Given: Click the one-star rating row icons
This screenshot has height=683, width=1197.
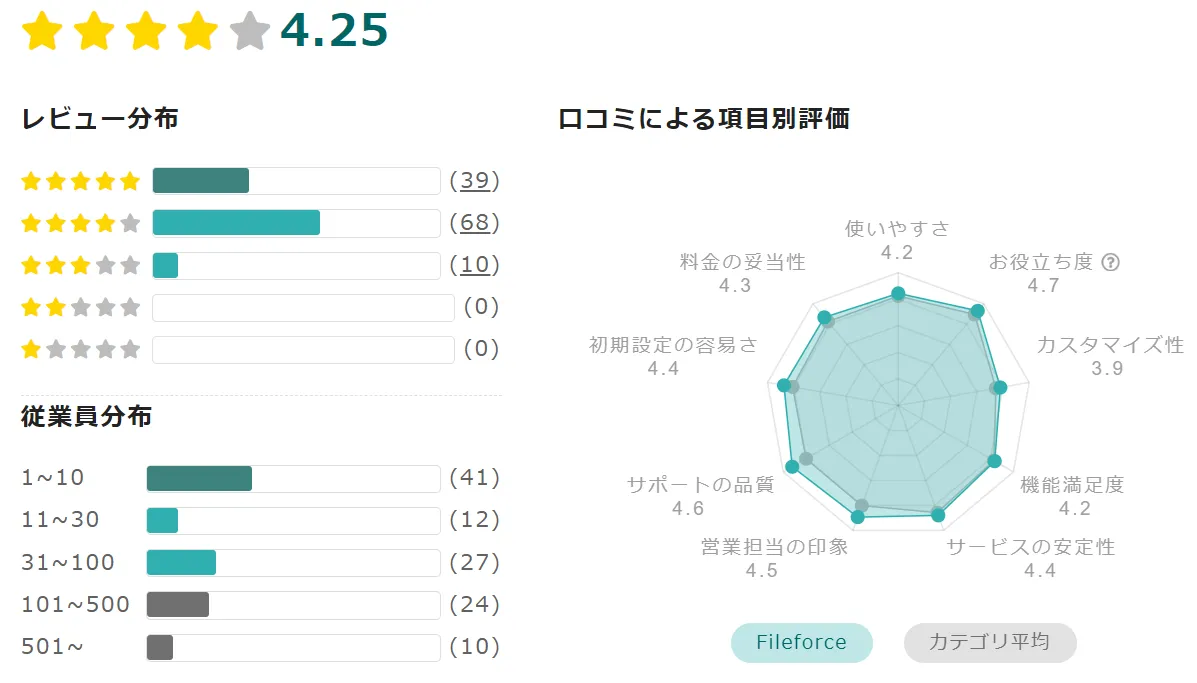Looking at the screenshot, I should (81, 349).
